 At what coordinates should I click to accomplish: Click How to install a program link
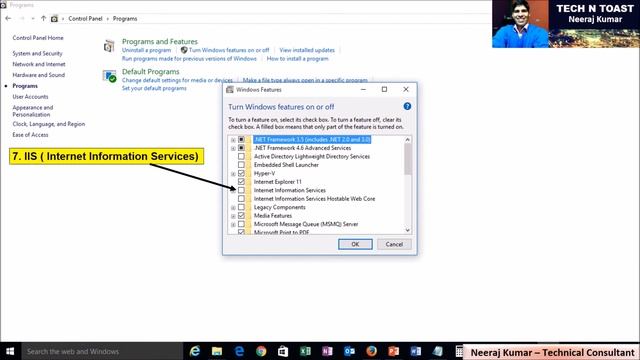click(298, 59)
